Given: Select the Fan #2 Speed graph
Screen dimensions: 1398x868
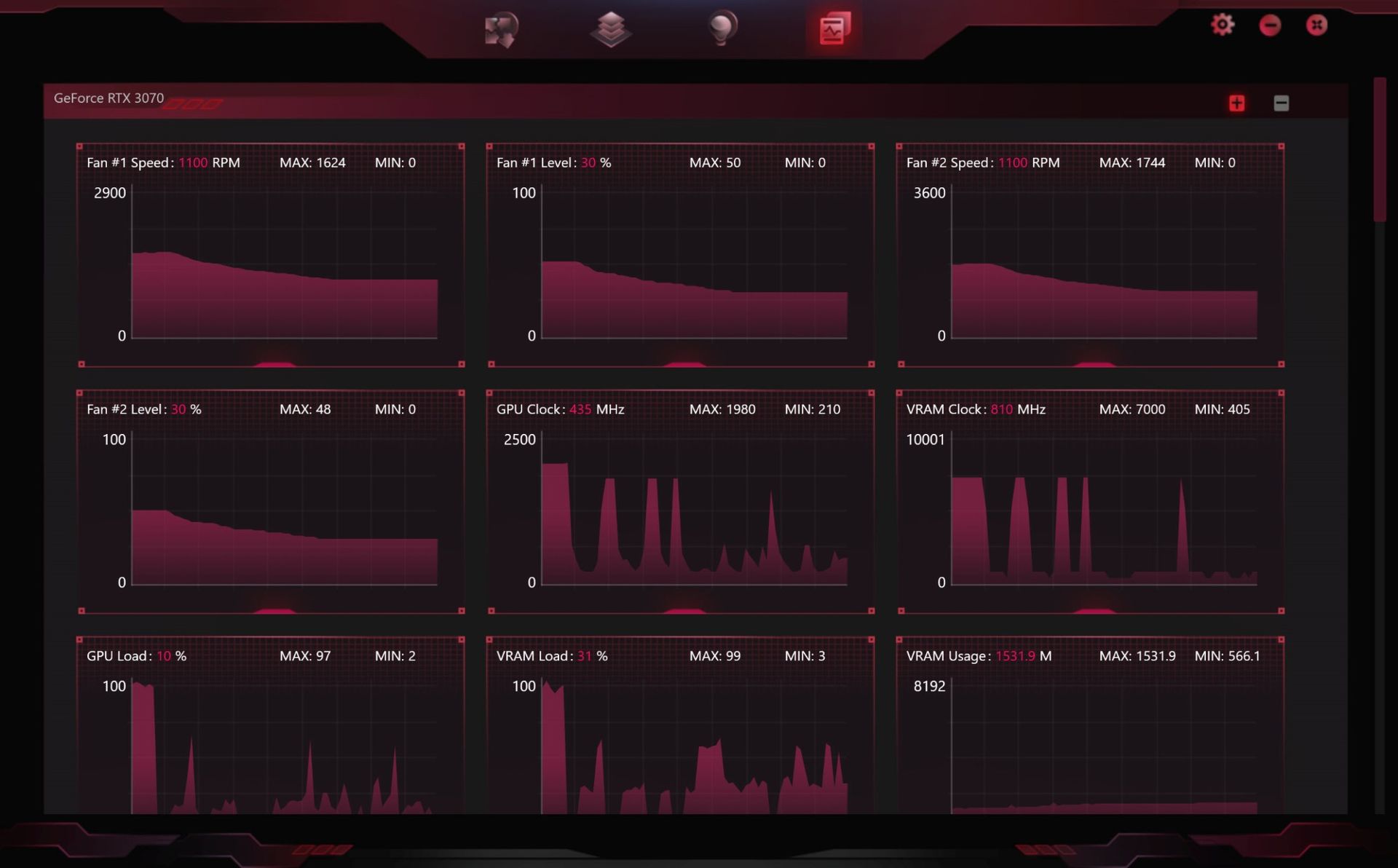Looking at the screenshot, I should pyautogui.click(x=1091, y=255).
